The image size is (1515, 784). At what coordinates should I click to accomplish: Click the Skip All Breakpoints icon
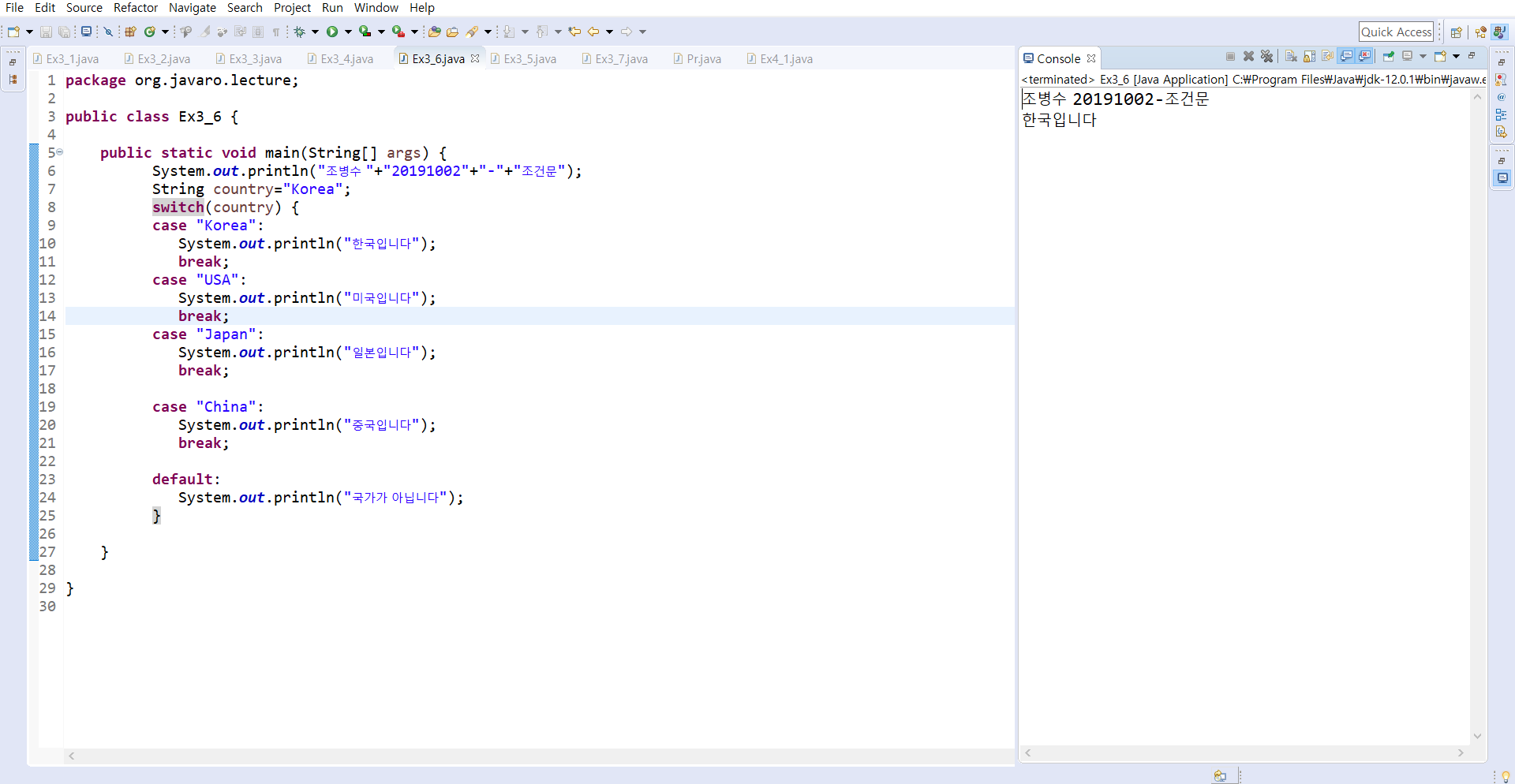(109, 32)
